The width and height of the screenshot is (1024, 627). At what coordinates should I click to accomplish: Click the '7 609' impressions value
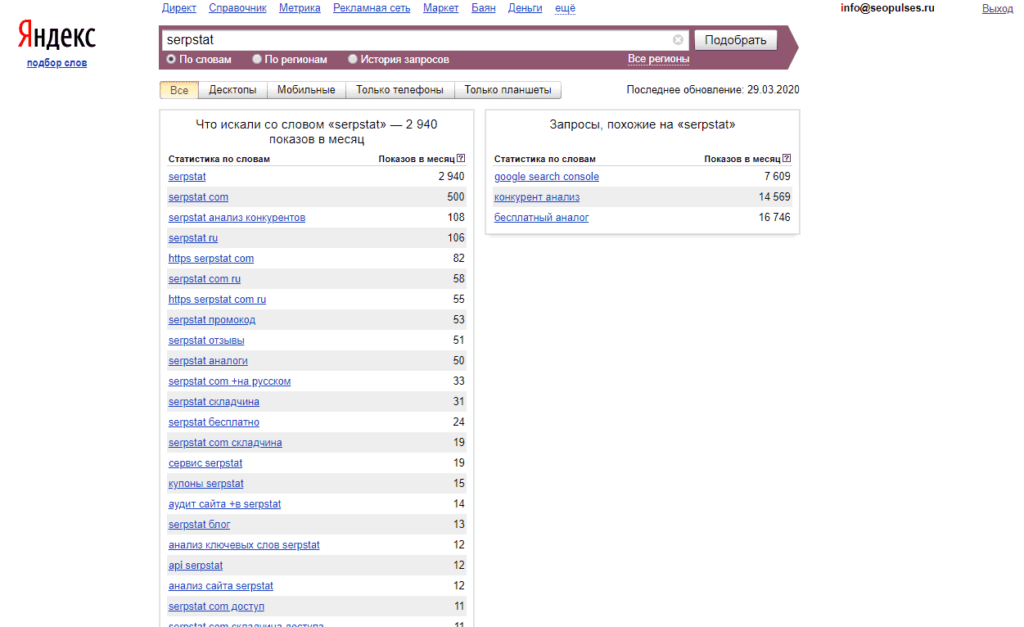pos(777,176)
